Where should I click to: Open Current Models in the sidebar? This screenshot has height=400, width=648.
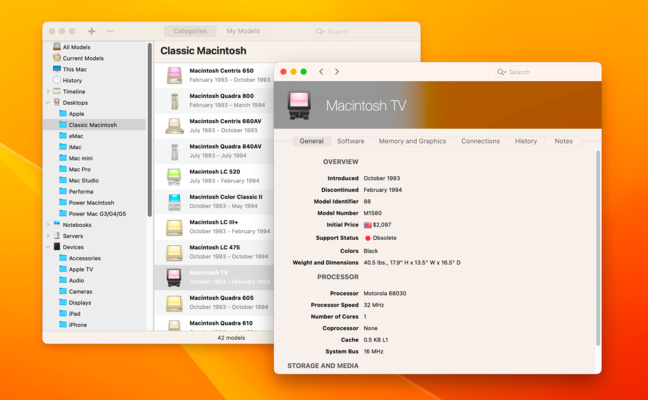[78, 58]
